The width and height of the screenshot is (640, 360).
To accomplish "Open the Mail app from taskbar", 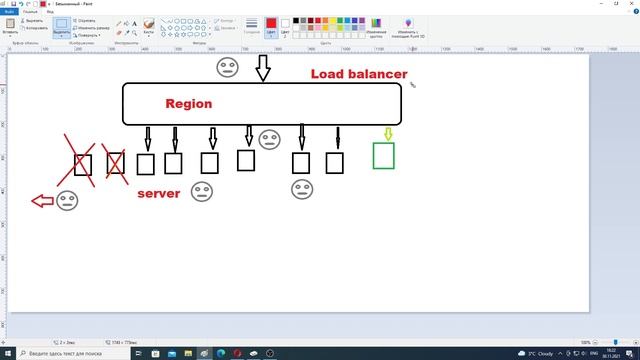I will (x=172, y=353).
